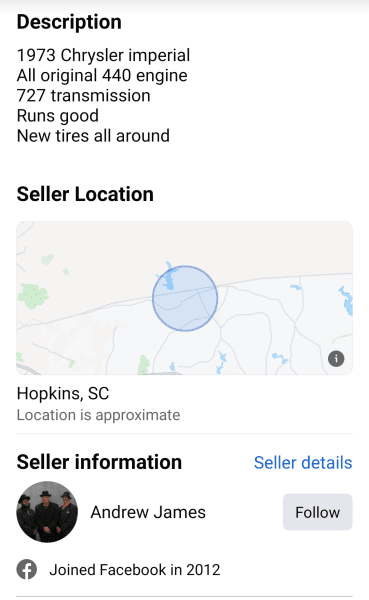Select the "New tires all around" line
This screenshot has height=600, width=369.
(x=93, y=136)
